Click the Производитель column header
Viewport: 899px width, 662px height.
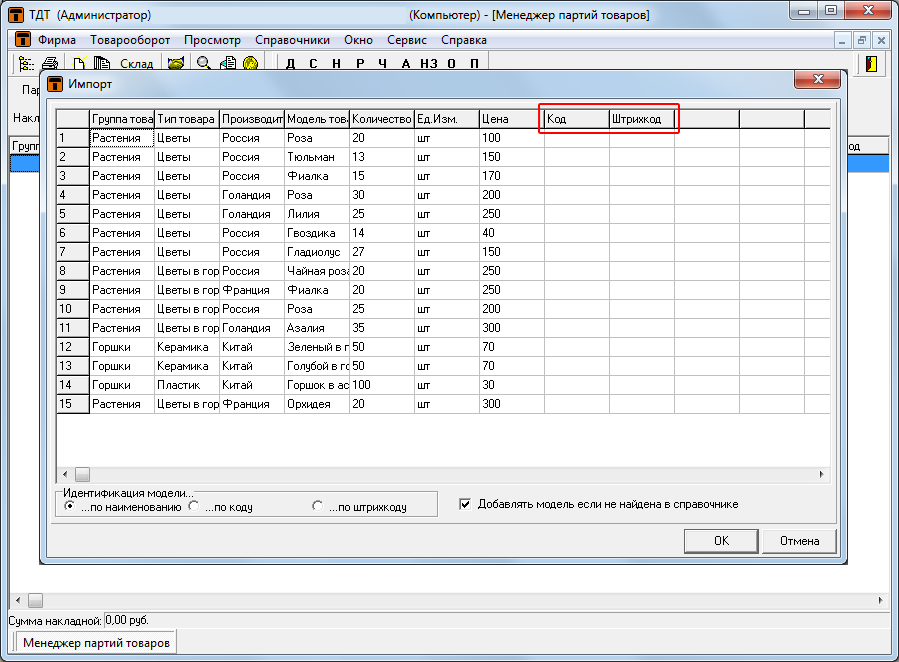pyautogui.click(x=252, y=119)
